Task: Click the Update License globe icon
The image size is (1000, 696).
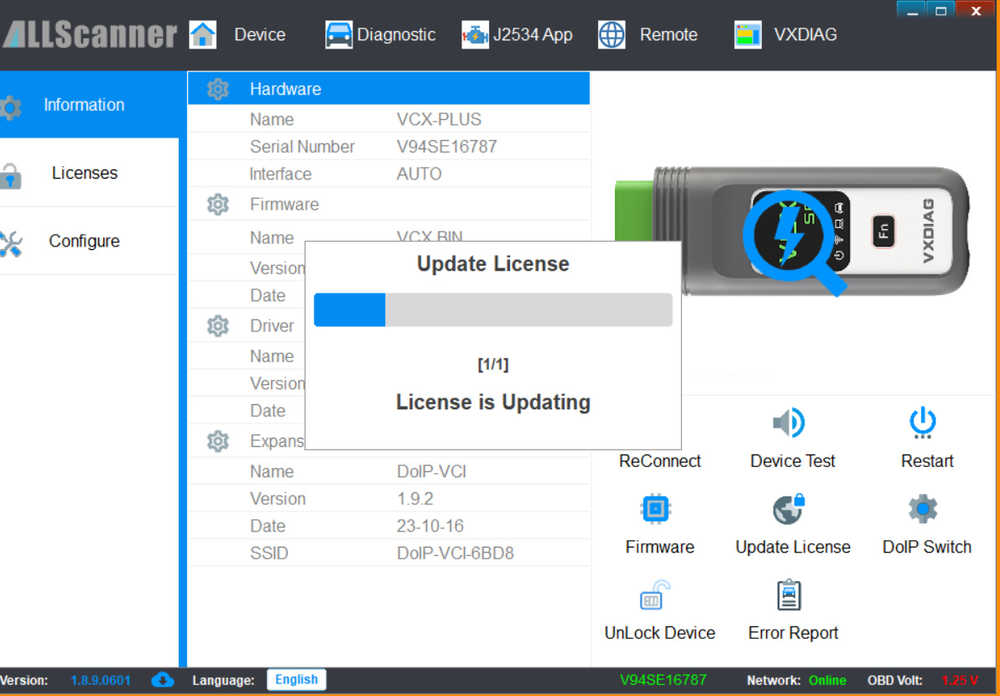Action: click(790, 509)
